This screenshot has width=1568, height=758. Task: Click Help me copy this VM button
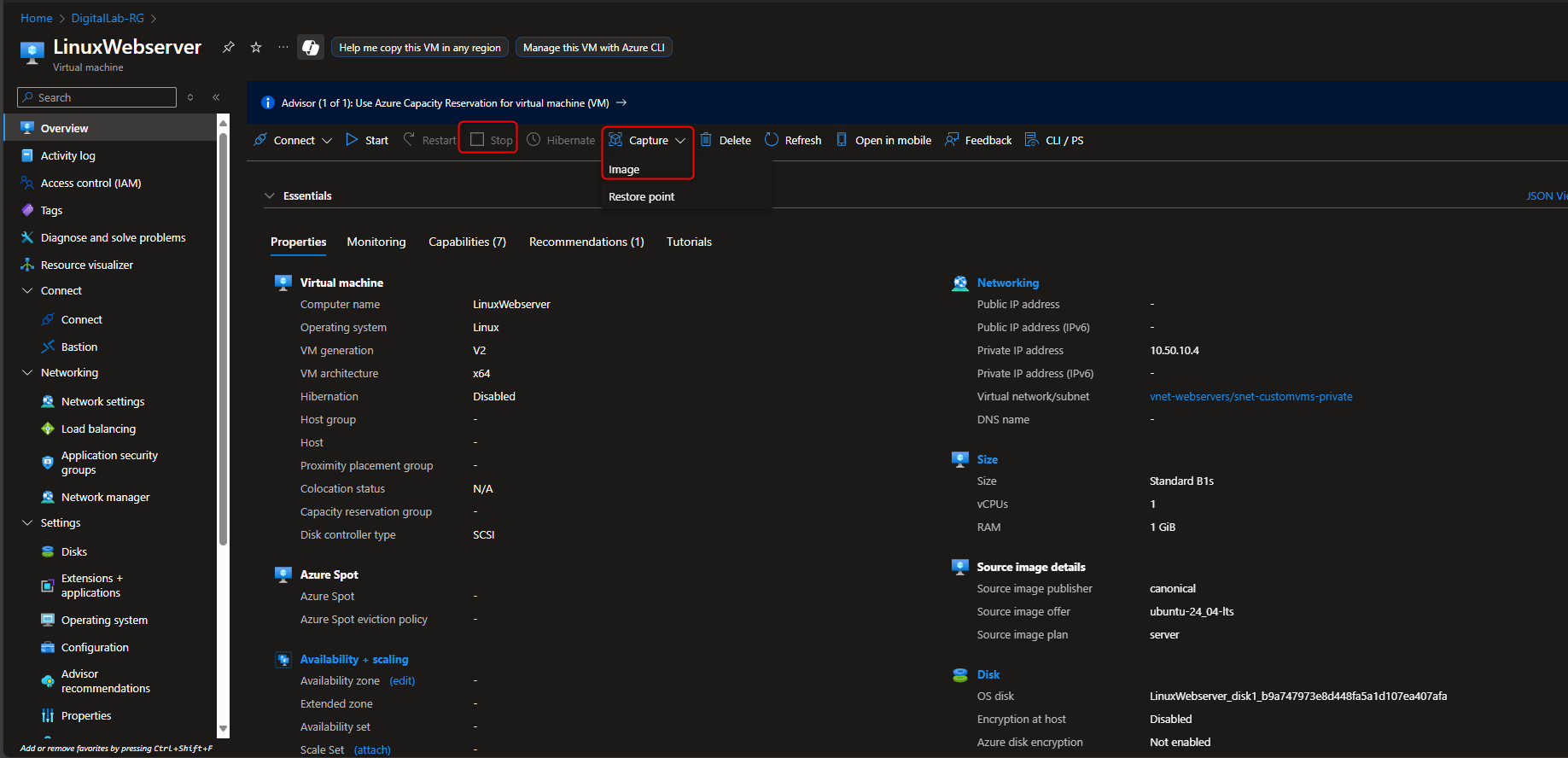[420, 48]
